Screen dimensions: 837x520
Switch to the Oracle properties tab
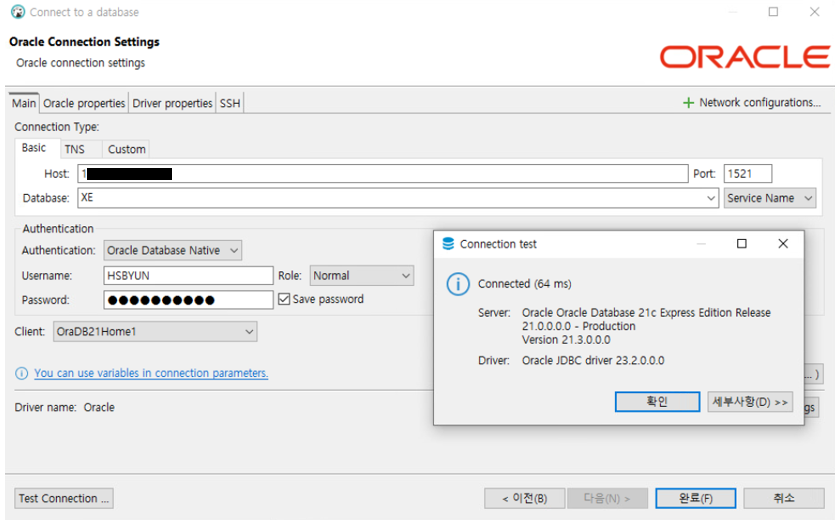(x=84, y=103)
